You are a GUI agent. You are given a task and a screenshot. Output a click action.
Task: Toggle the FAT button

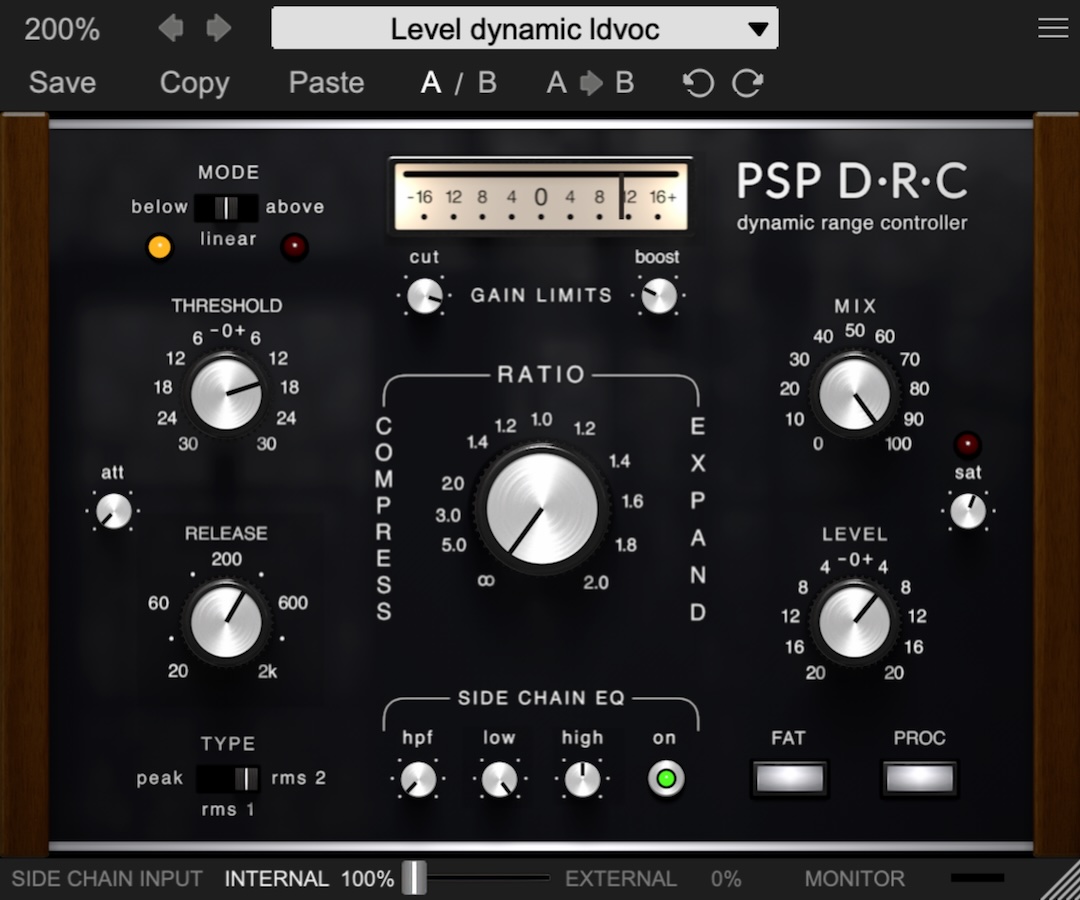789,778
